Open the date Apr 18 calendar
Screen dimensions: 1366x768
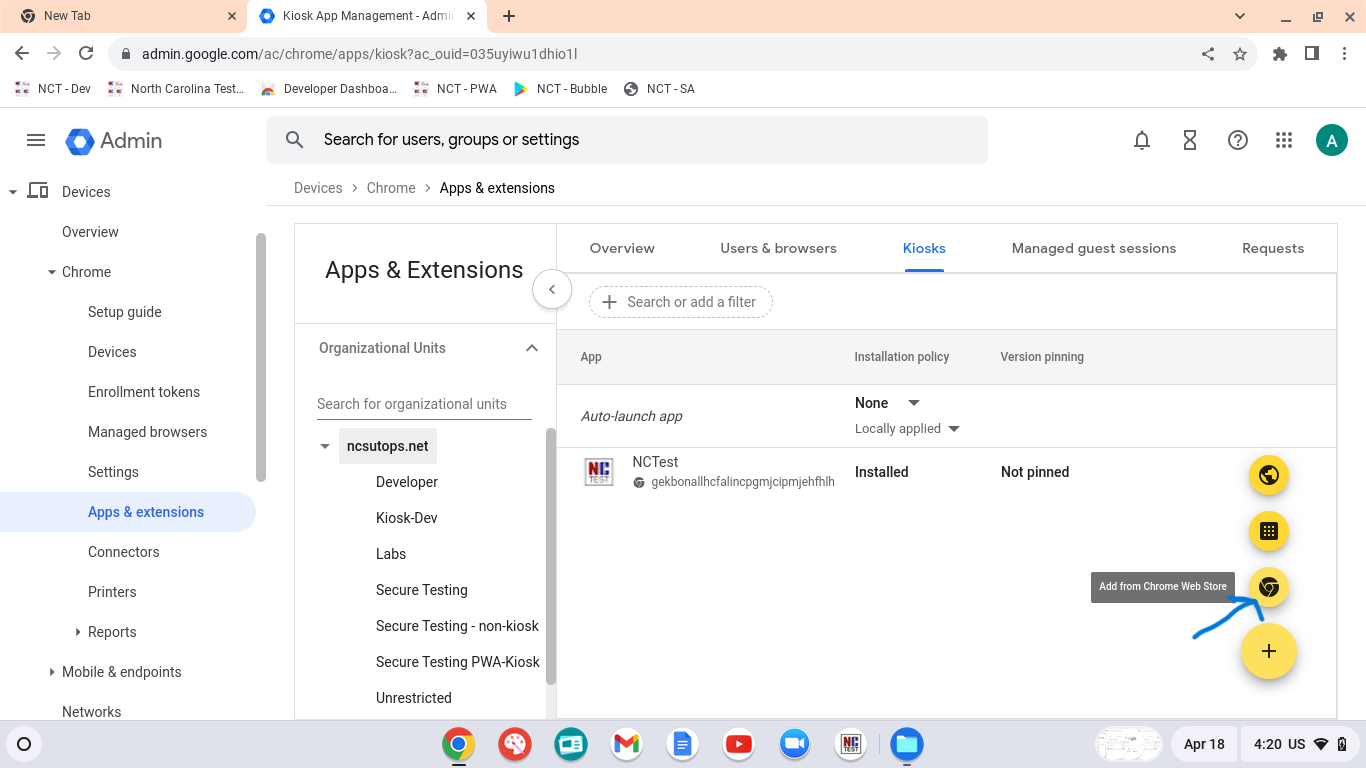coord(1204,744)
